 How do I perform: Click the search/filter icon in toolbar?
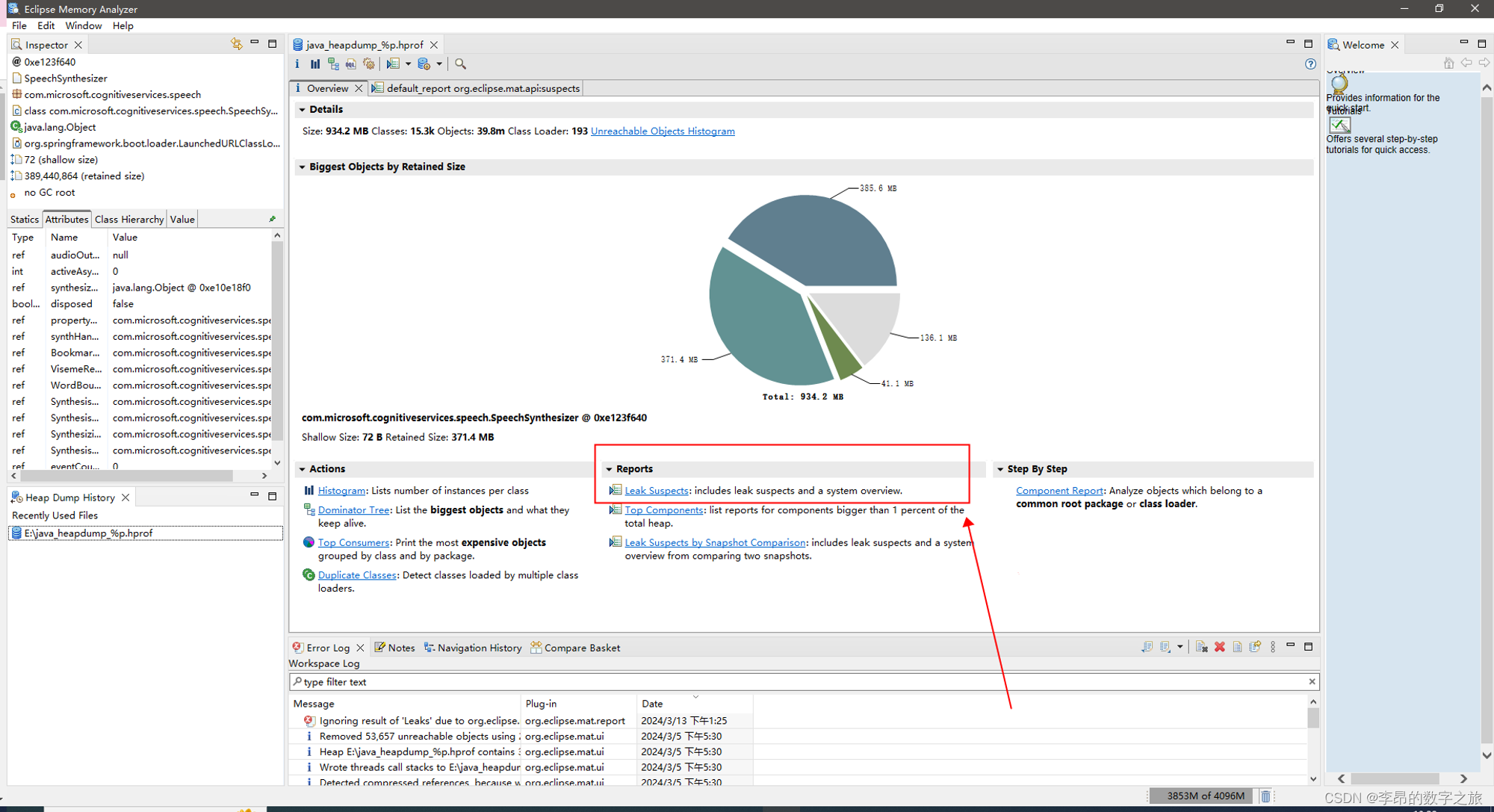pos(460,64)
